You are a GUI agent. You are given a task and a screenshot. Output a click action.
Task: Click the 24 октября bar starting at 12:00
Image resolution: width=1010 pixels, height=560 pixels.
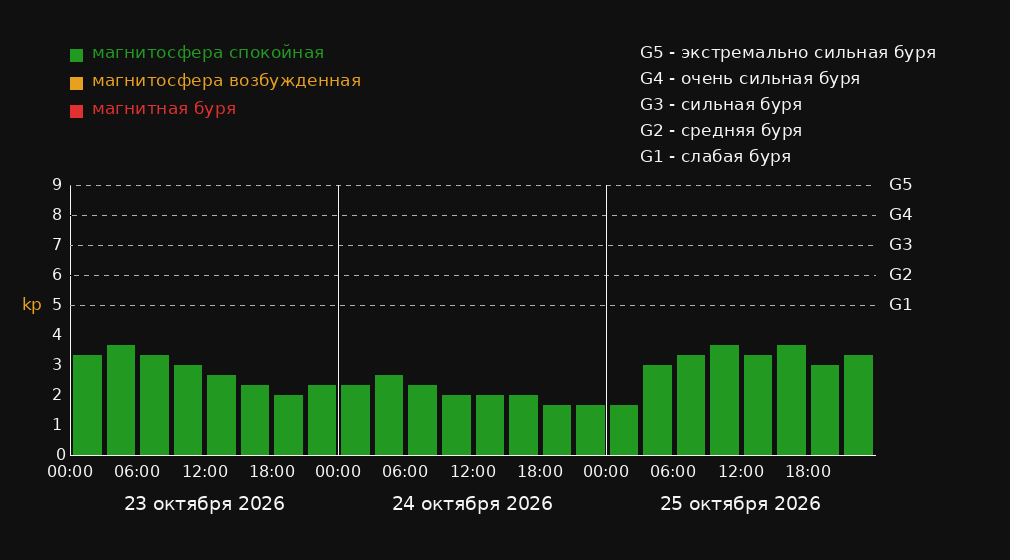(x=490, y=425)
